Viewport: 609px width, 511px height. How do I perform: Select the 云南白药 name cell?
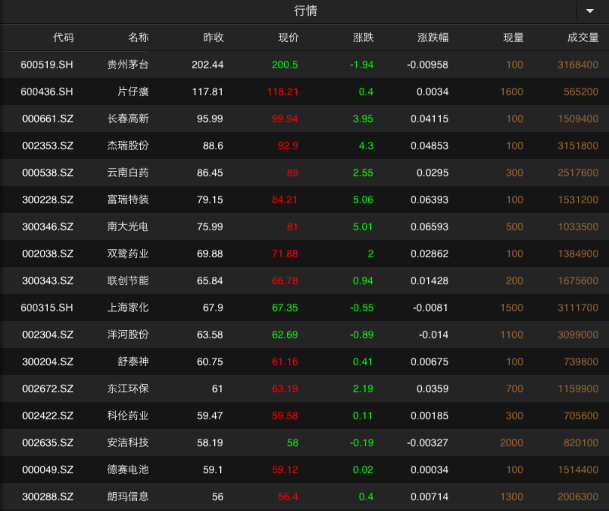[128, 172]
